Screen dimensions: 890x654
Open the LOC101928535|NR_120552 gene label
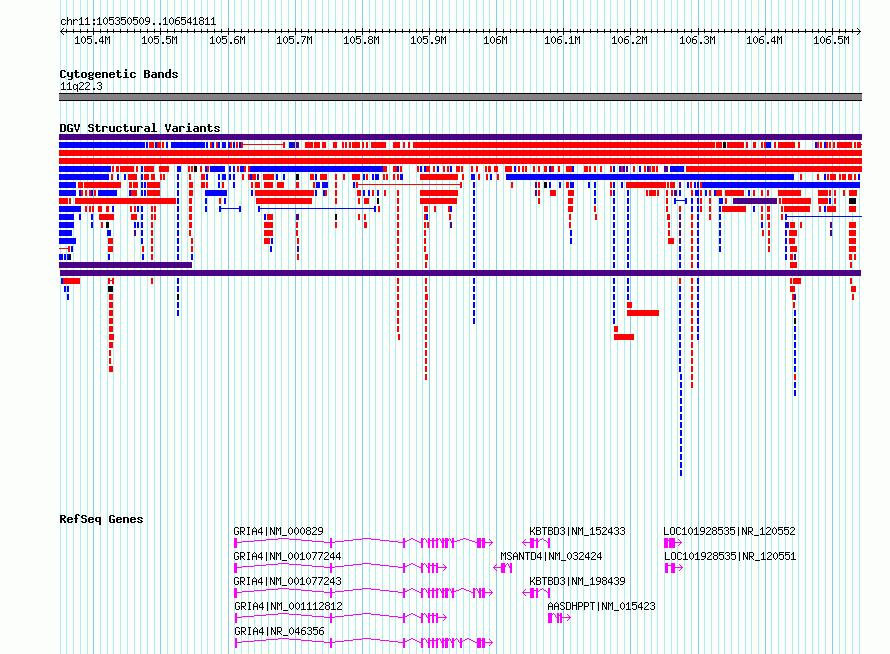pyautogui.click(x=729, y=531)
